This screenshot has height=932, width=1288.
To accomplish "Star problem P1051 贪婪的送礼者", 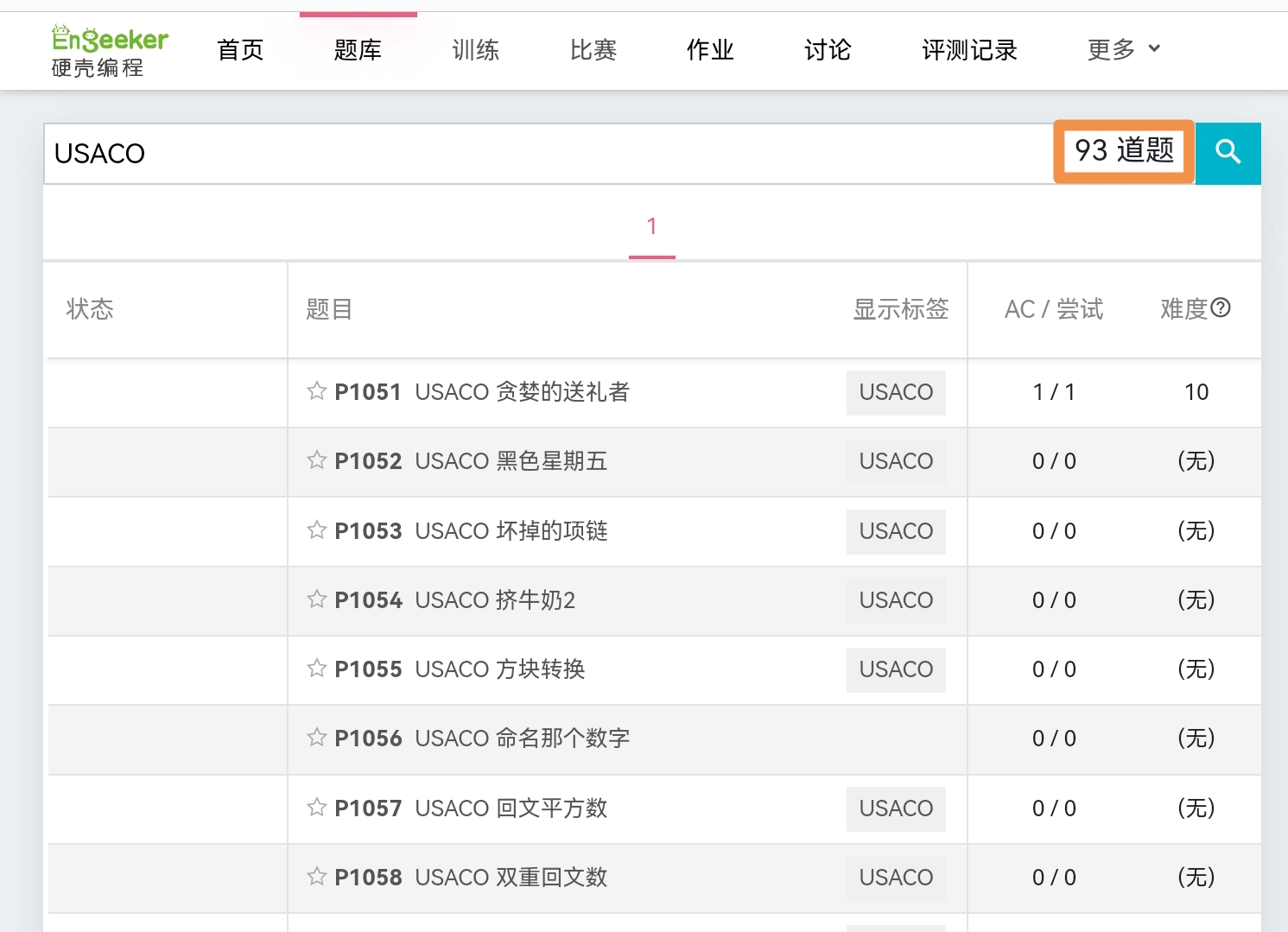I will click(x=317, y=391).
